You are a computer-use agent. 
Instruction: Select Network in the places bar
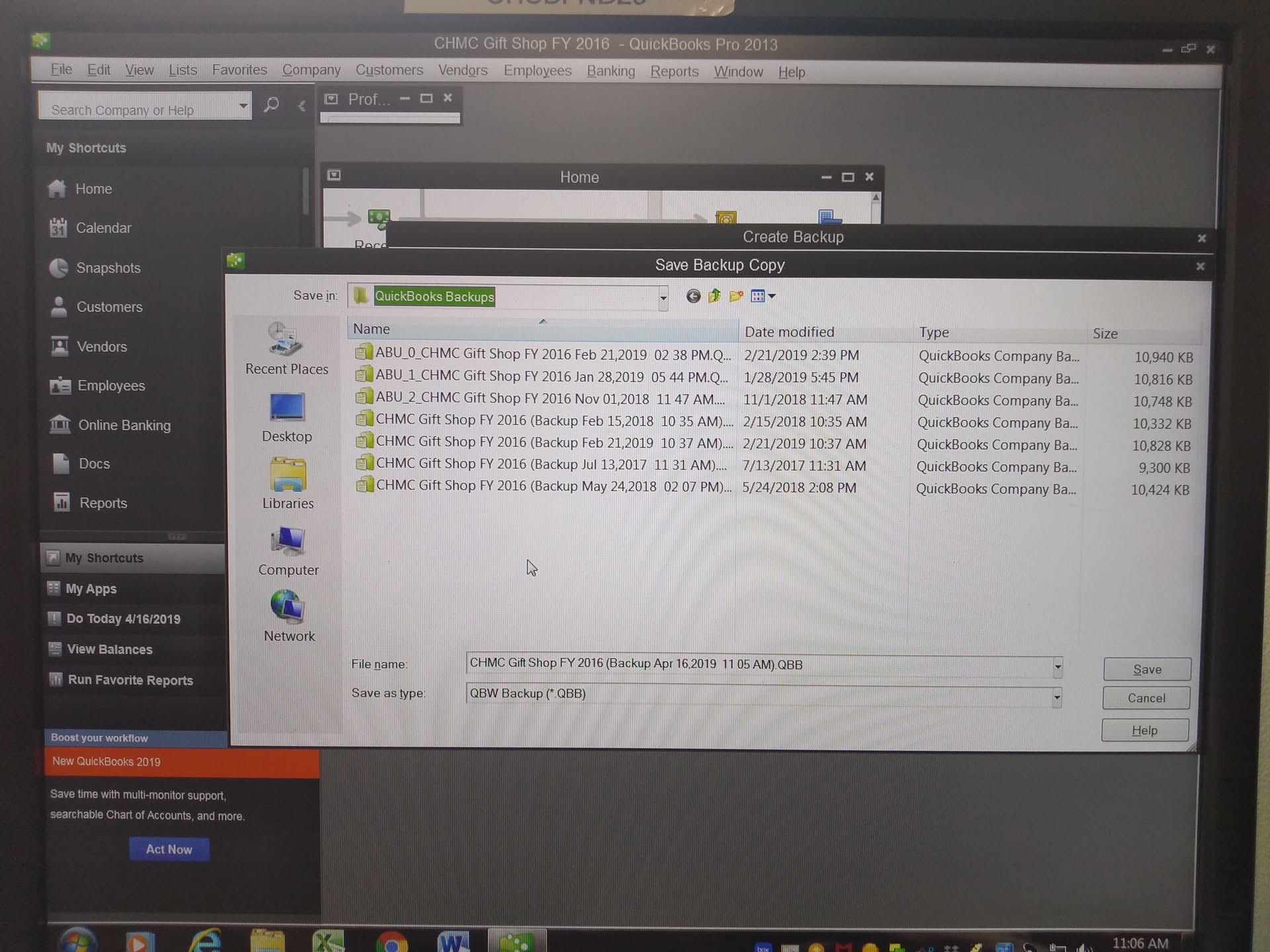coord(288,616)
